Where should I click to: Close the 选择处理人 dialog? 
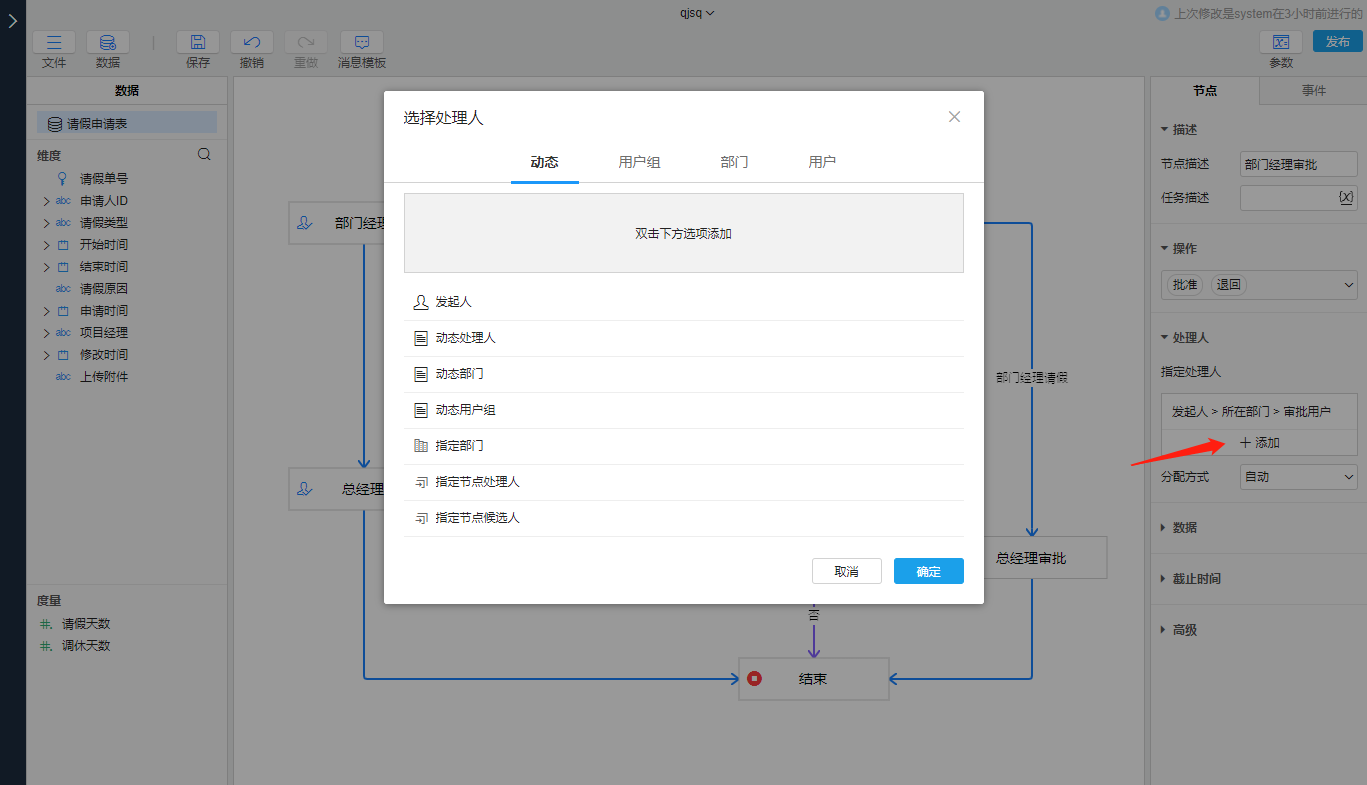pos(954,117)
